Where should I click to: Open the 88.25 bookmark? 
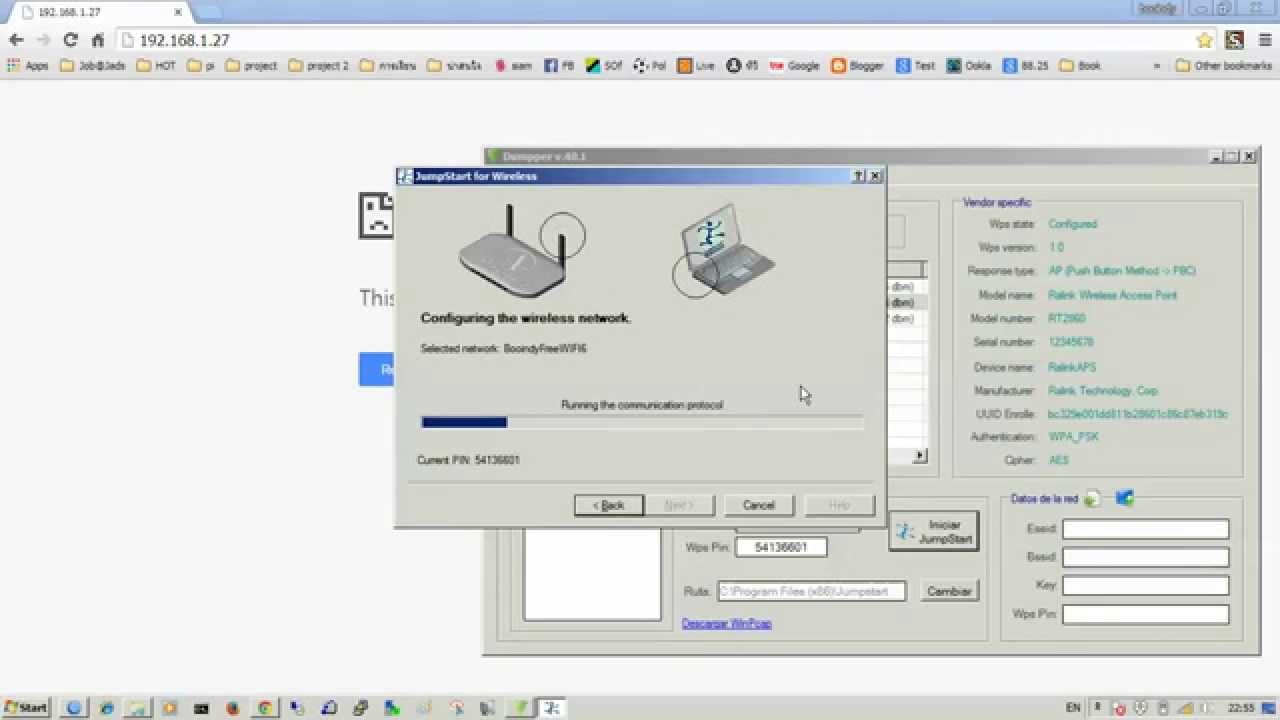pyautogui.click(x=1025, y=66)
